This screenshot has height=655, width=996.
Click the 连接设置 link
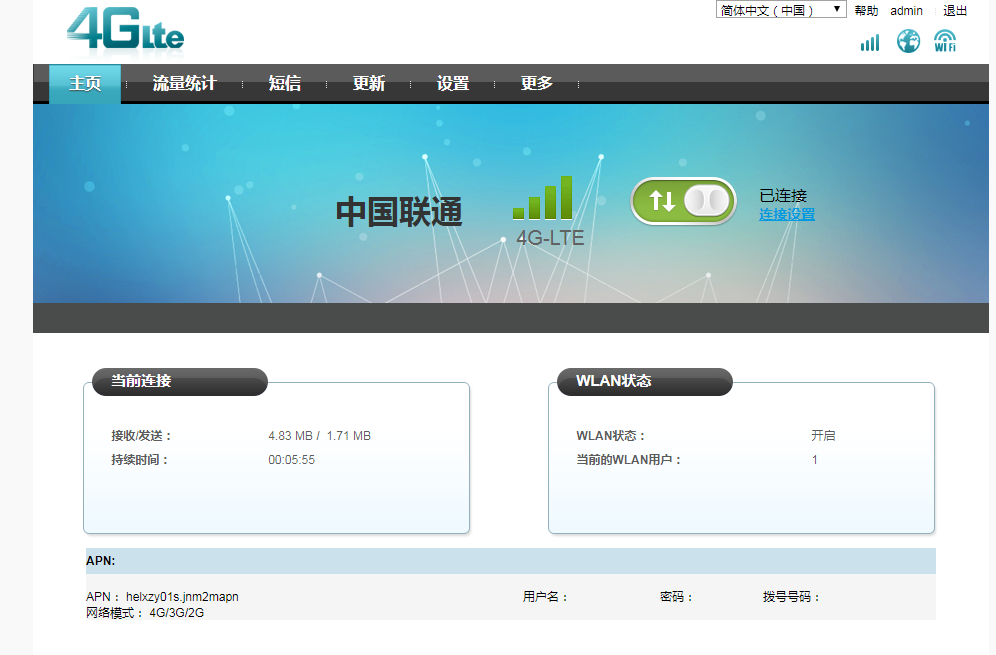click(787, 214)
